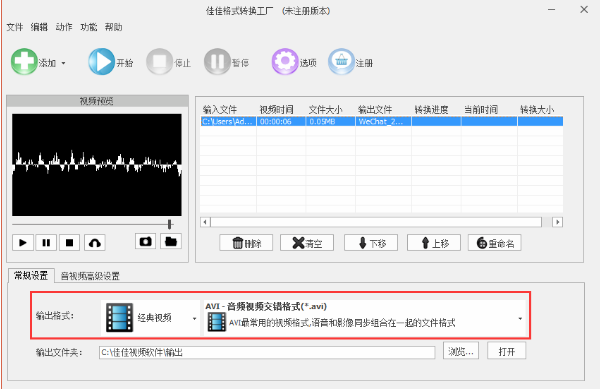The width and height of the screenshot is (600, 389).
Task: Open the 经典视频 format category dropdown
Action: pos(150,317)
